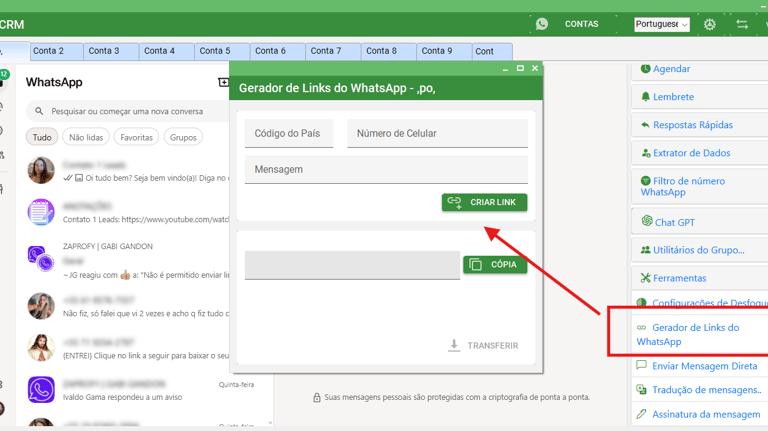Minimize the Gerador de Links dialog
Viewport: 768px width, 431px height.
click(x=505, y=69)
